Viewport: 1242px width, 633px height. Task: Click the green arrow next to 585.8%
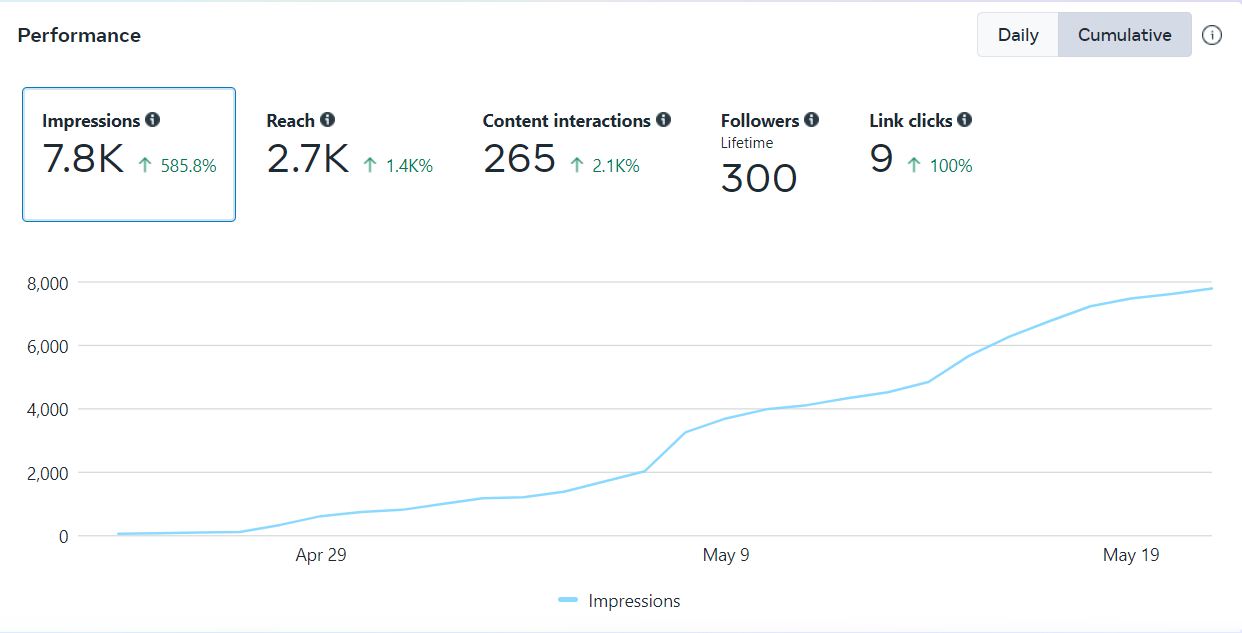[x=145, y=165]
